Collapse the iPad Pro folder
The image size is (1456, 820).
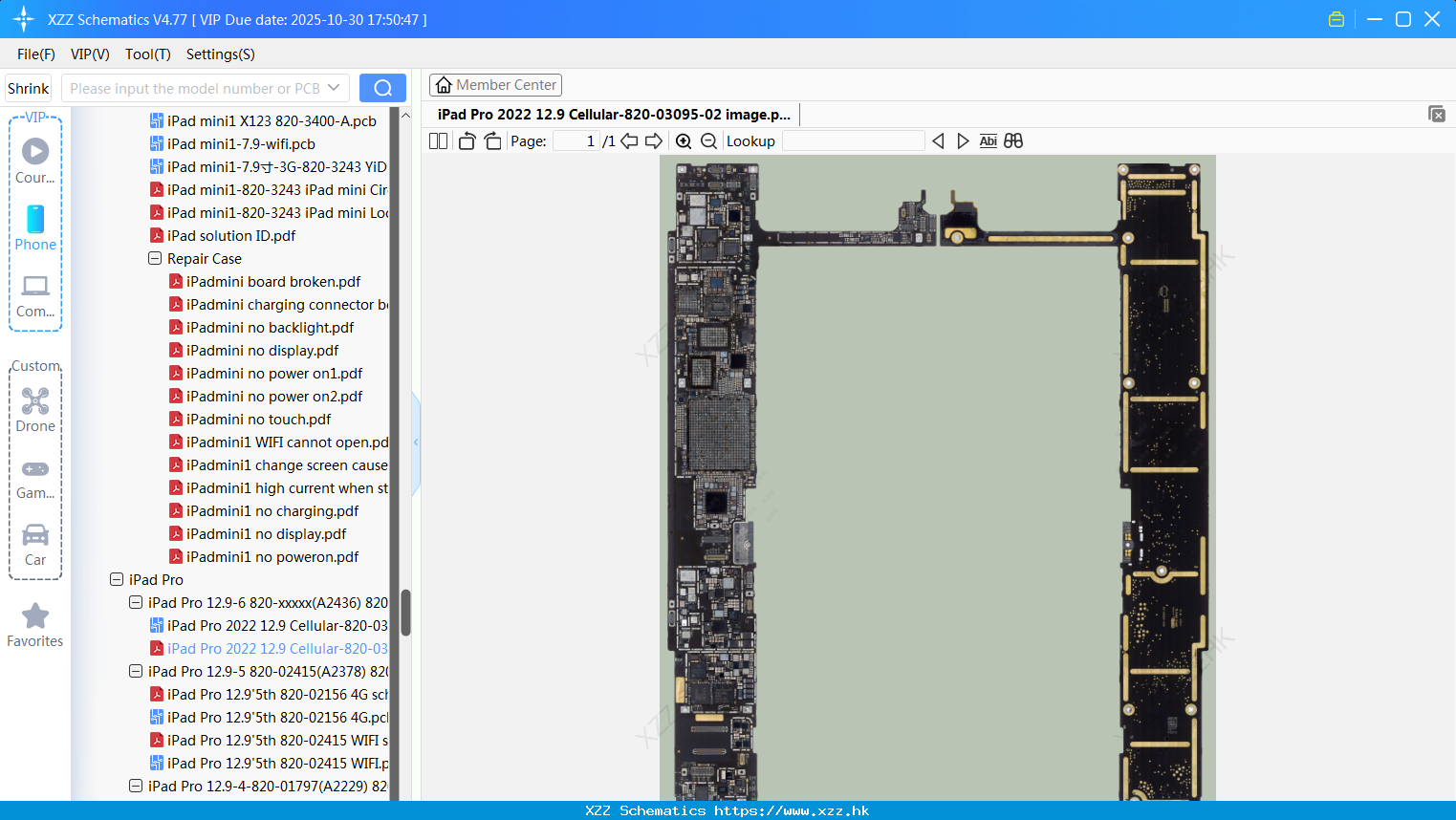[117, 580]
